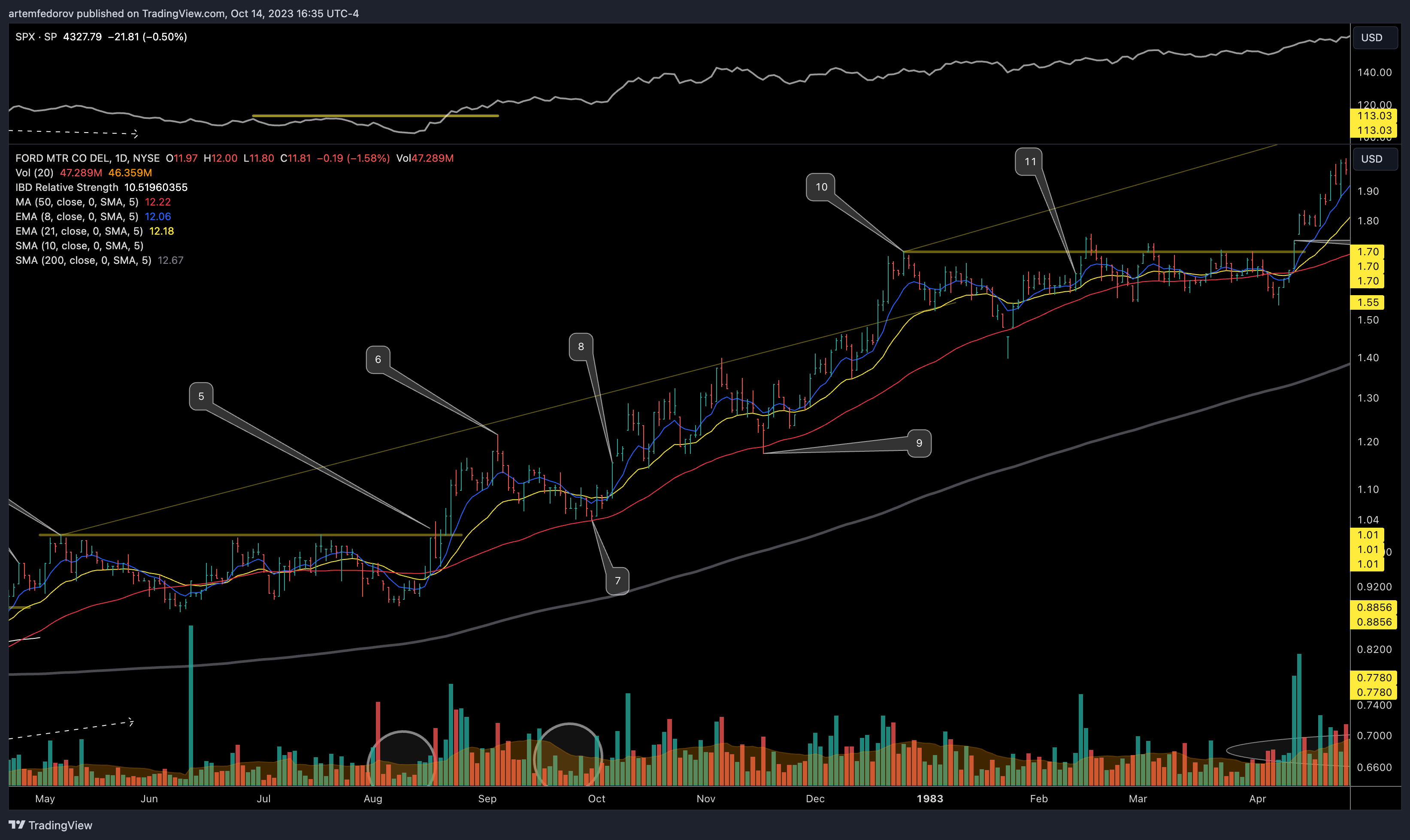Select the EMA (21, close, 0, SMA, 5) legend

79,231
